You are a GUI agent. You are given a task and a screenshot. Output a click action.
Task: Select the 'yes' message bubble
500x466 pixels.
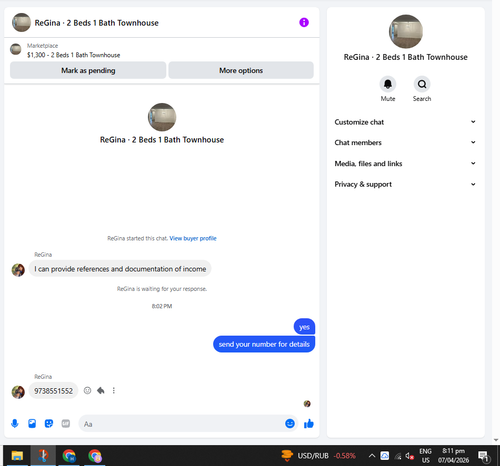pos(304,327)
